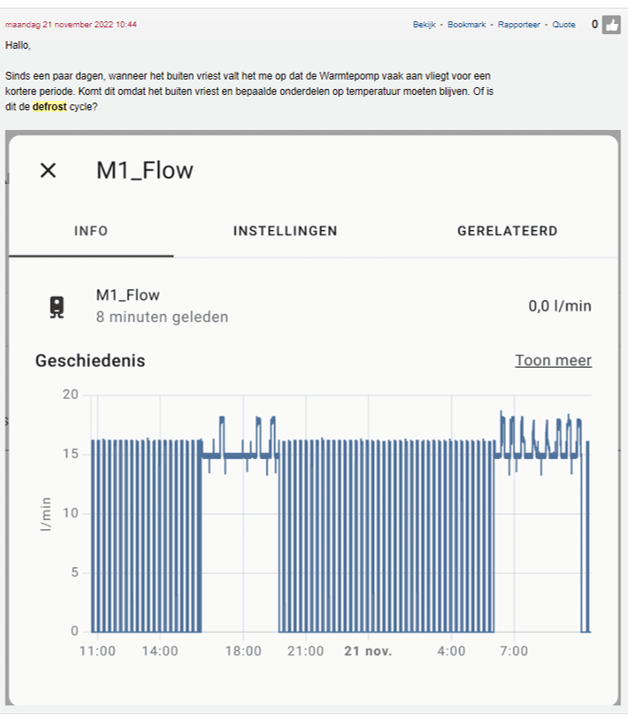Screen dimensions: 628x720
Task: Click the 0,0 l/min sensor value
Action: (x=559, y=306)
